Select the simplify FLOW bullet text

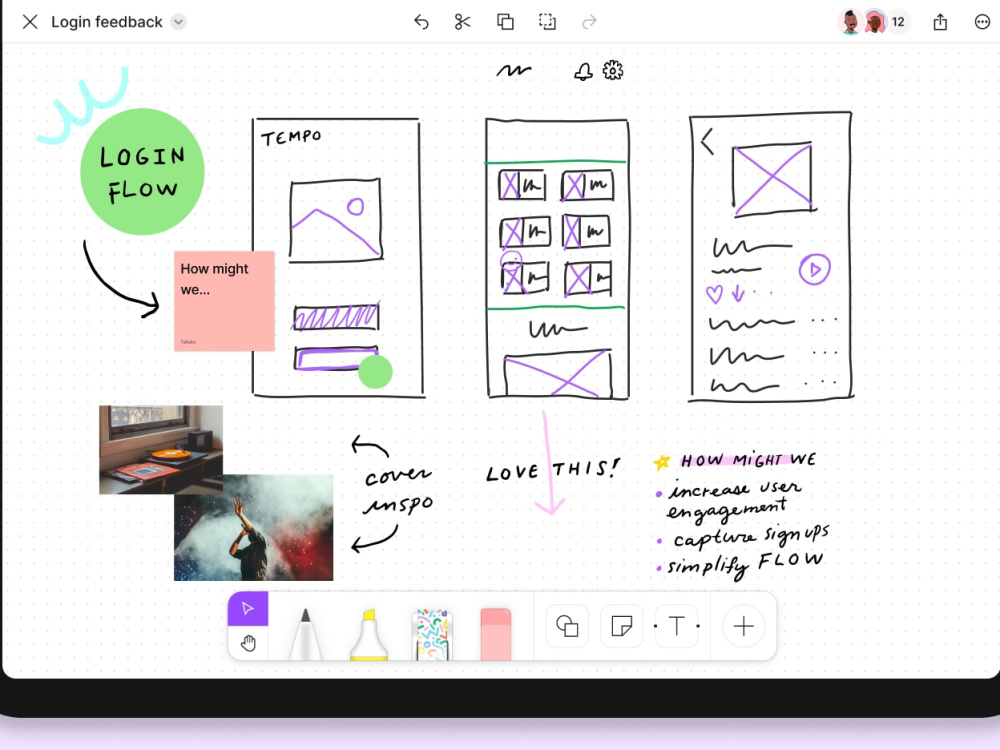coord(745,564)
